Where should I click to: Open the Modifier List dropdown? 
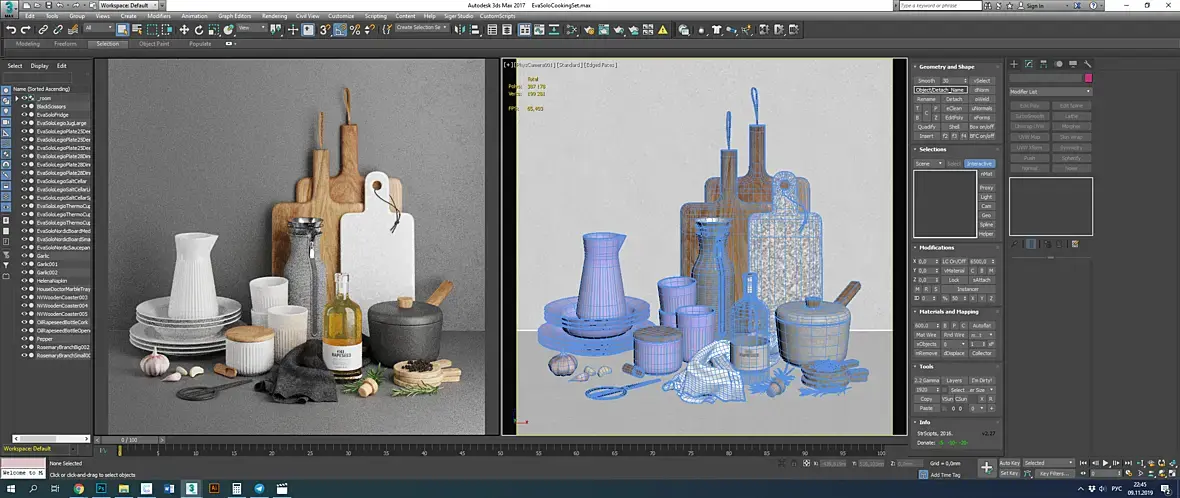coord(1050,91)
